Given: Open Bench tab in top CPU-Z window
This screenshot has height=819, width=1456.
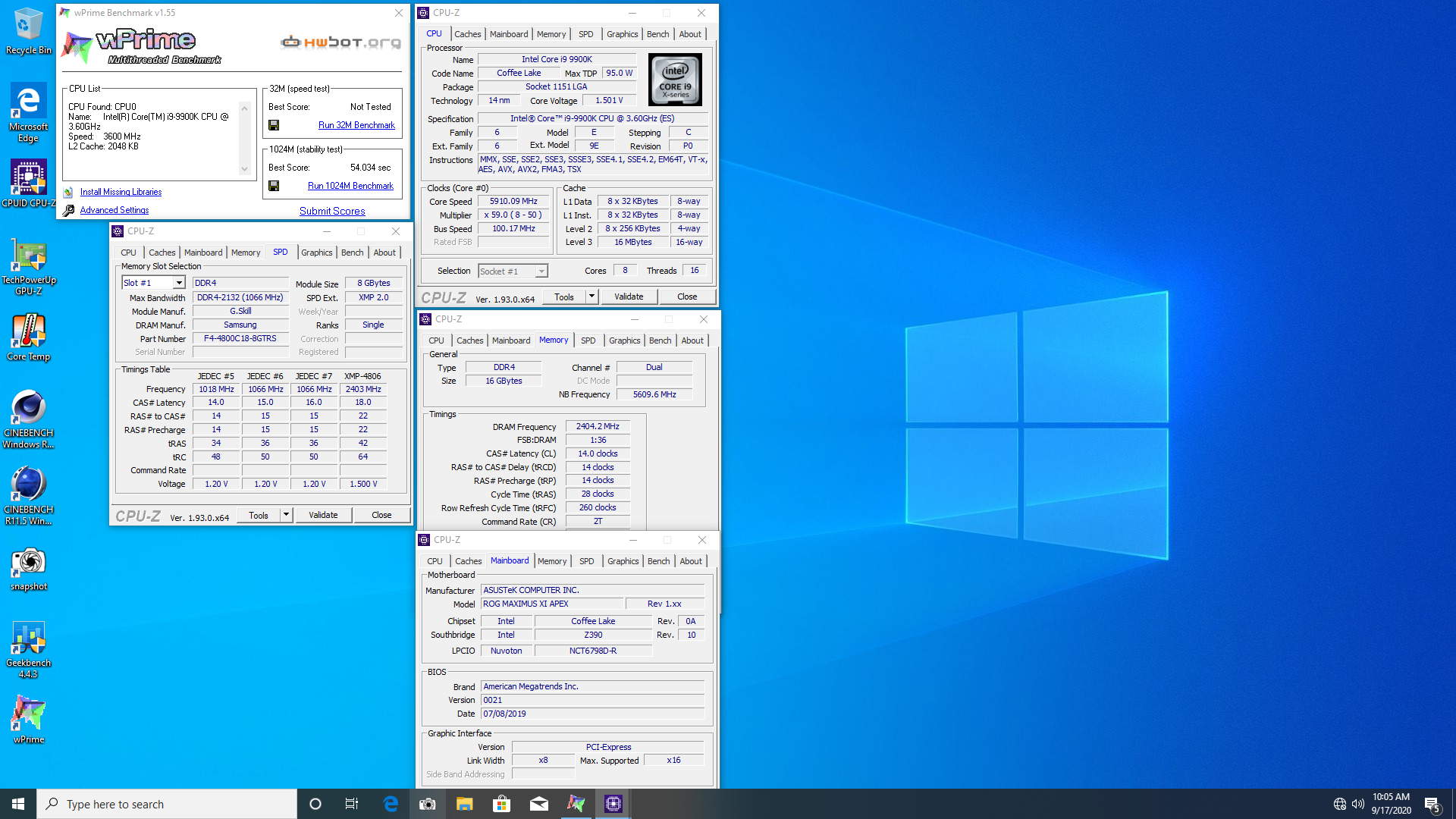Looking at the screenshot, I should tap(657, 34).
